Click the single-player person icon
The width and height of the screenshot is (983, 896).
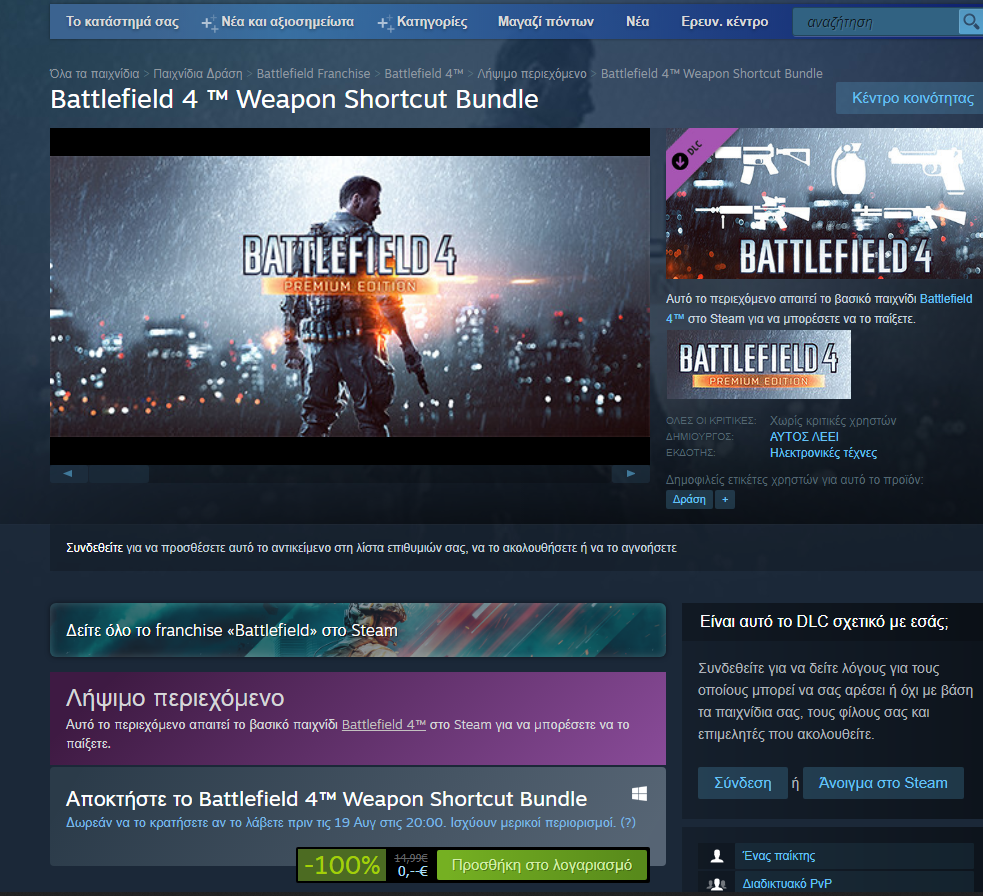click(x=717, y=856)
